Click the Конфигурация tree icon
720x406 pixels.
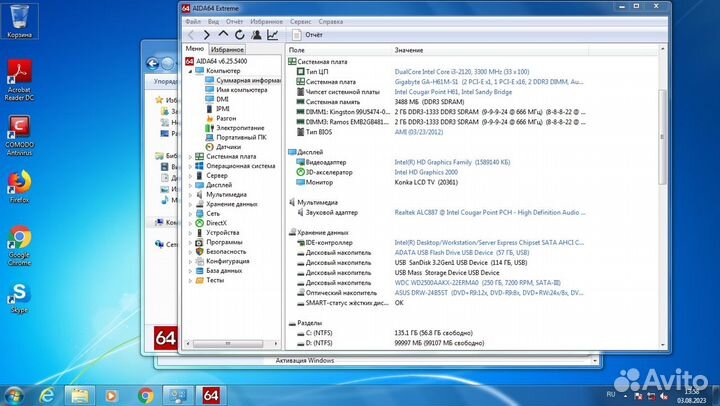(199, 261)
